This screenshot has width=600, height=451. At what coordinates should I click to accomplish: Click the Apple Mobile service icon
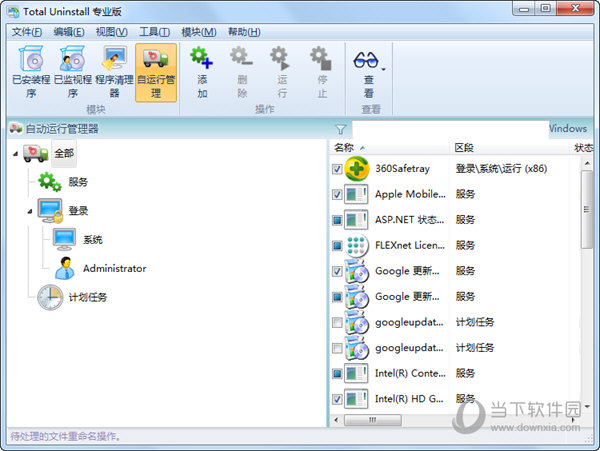(x=356, y=194)
